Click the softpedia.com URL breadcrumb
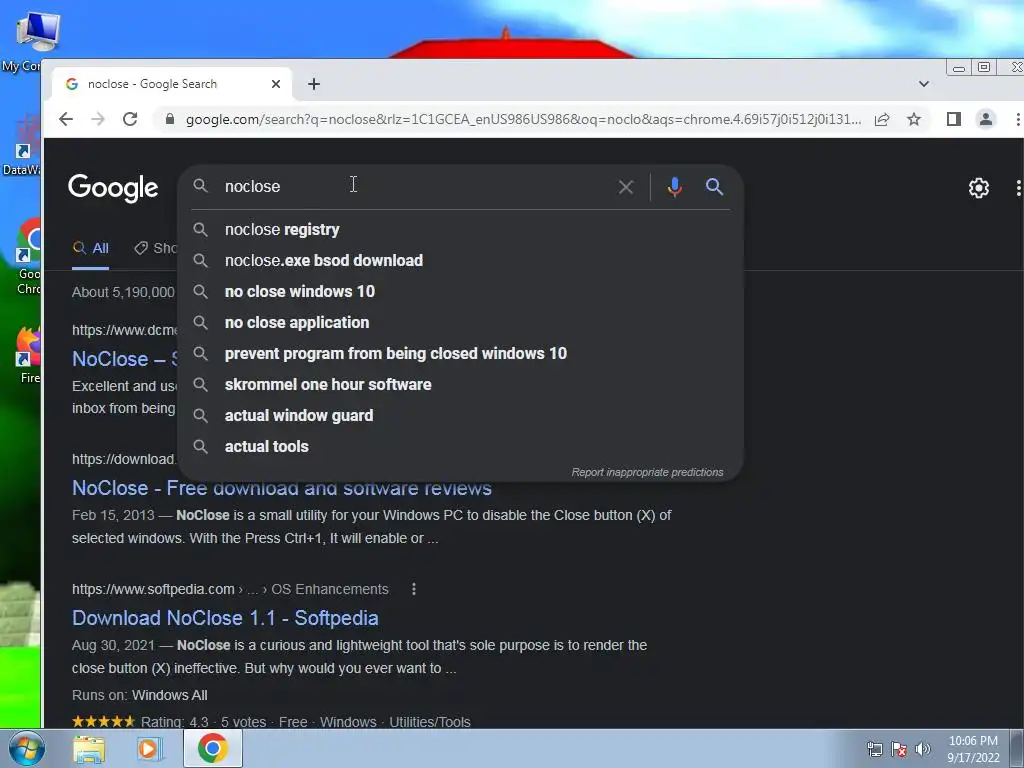Viewport: 1024px width, 768px height. (x=230, y=589)
